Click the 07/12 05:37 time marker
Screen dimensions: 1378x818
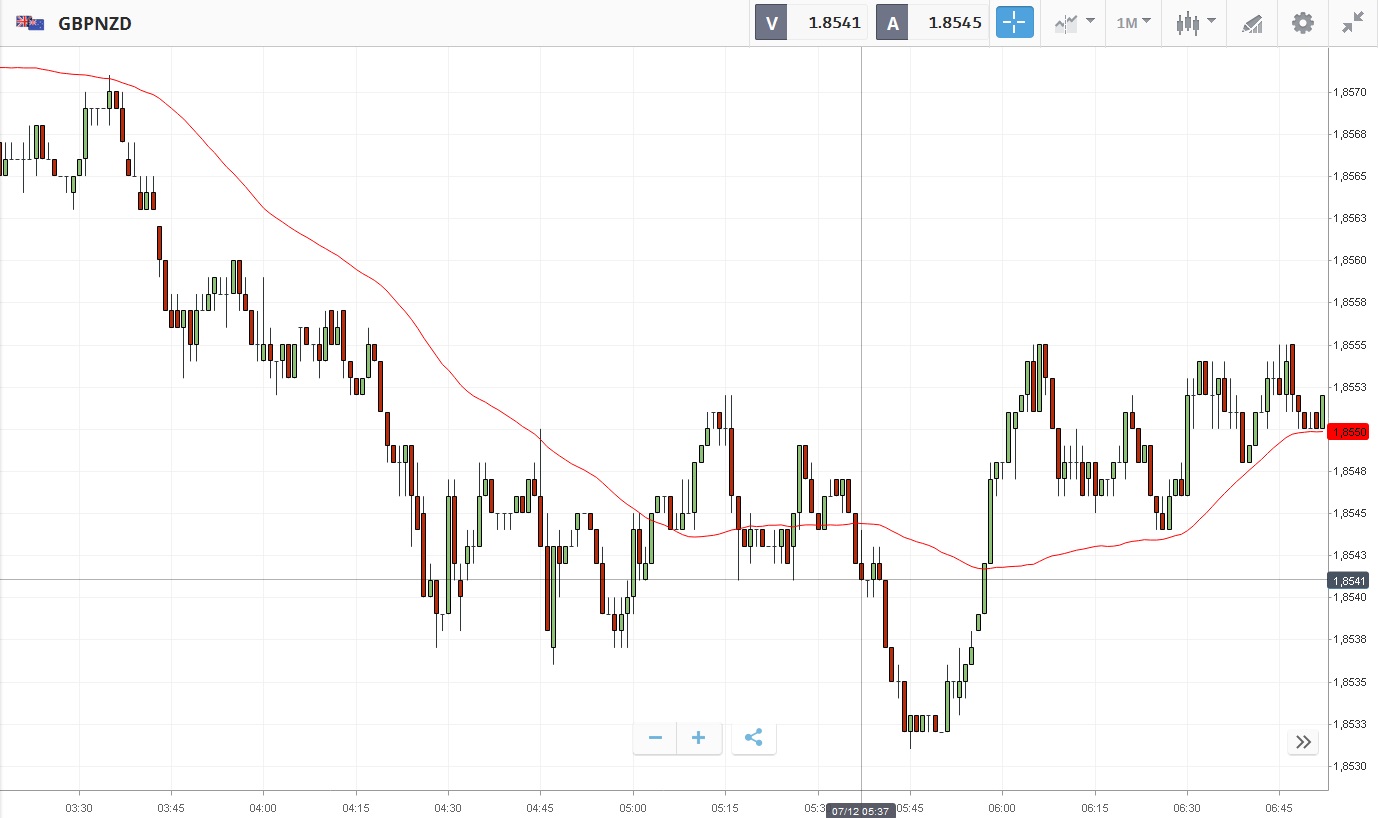[861, 810]
